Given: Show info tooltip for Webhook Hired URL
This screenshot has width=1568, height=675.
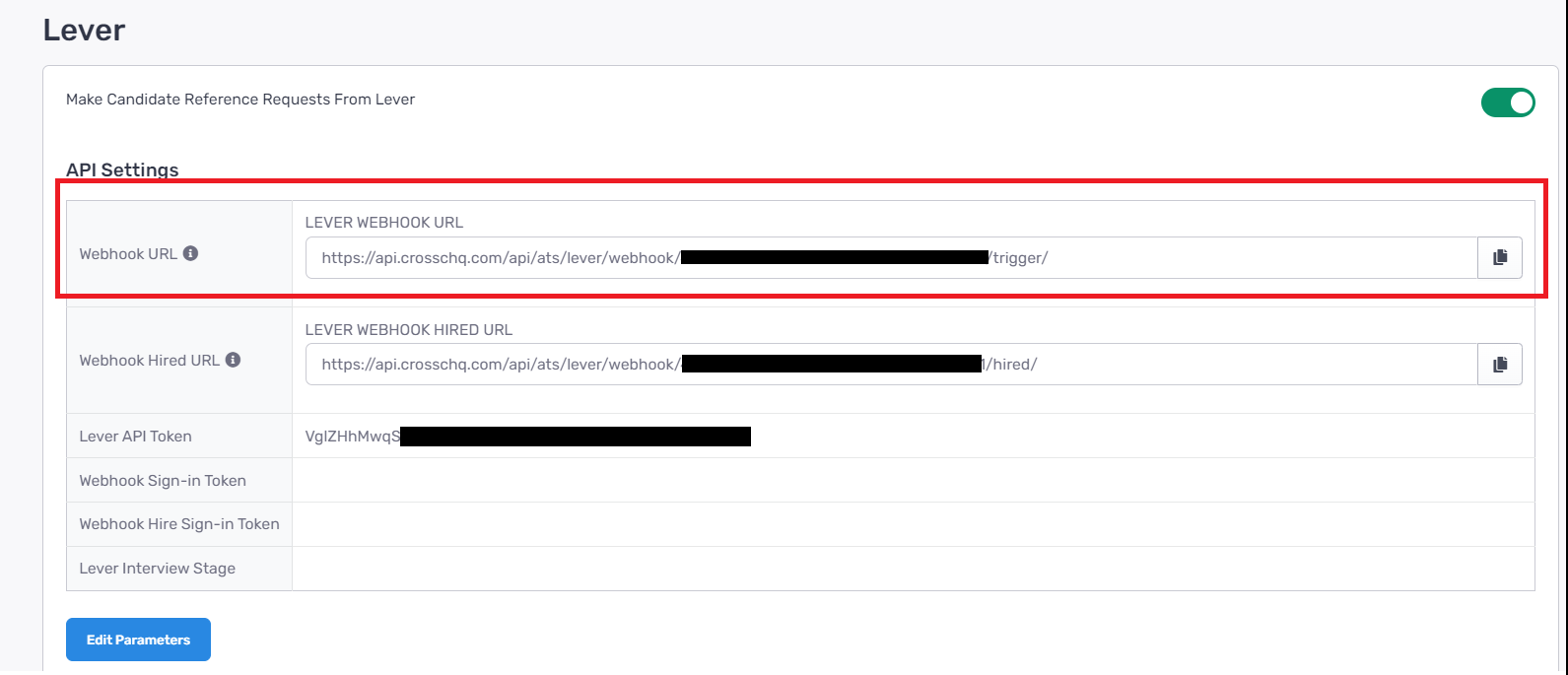Looking at the screenshot, I should pos(233,360).
